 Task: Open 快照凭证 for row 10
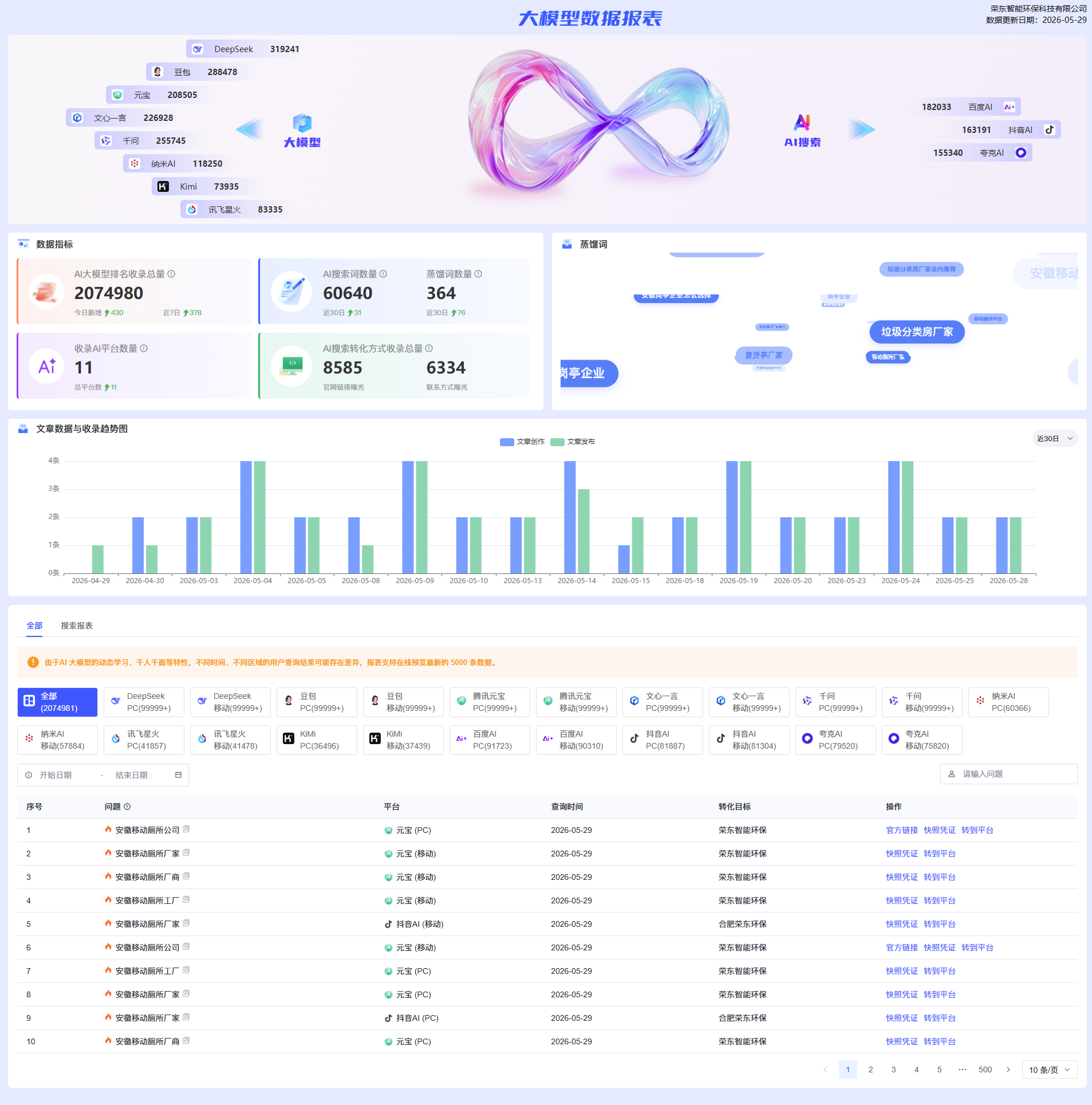[x=902, y=1041]
